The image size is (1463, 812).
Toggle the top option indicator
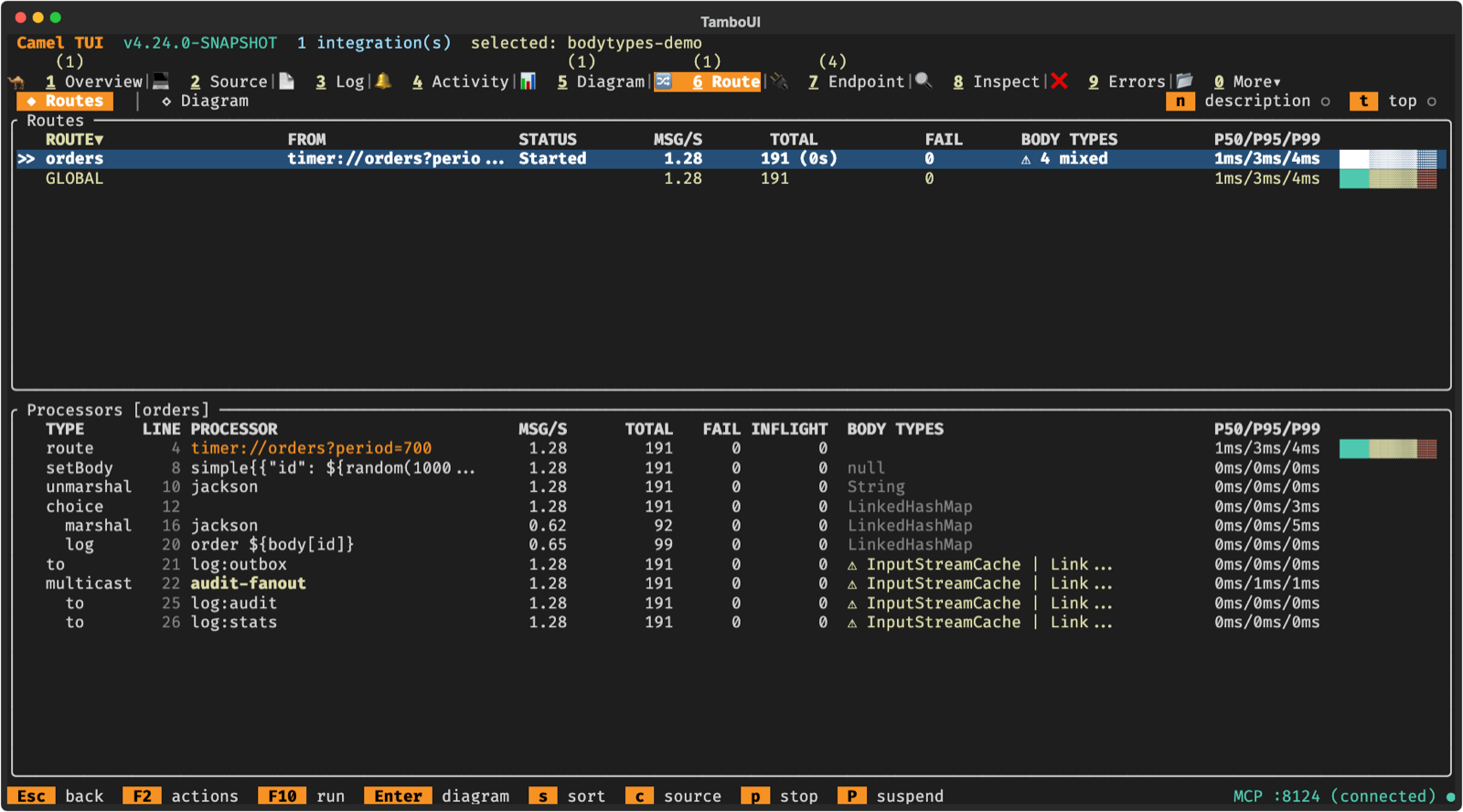point(1431,101)
